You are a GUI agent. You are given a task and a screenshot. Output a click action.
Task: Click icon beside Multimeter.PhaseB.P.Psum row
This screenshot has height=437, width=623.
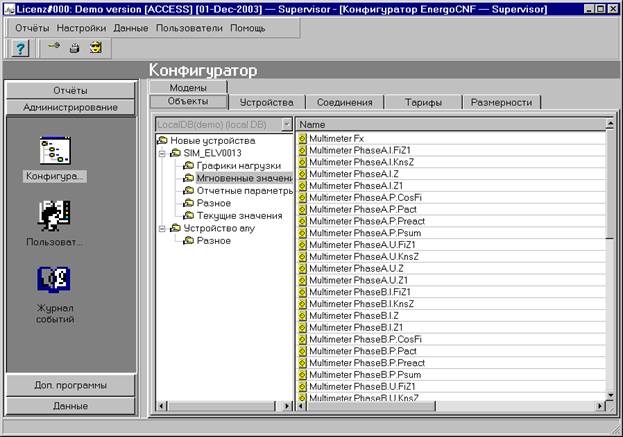[x=302, y=375]
